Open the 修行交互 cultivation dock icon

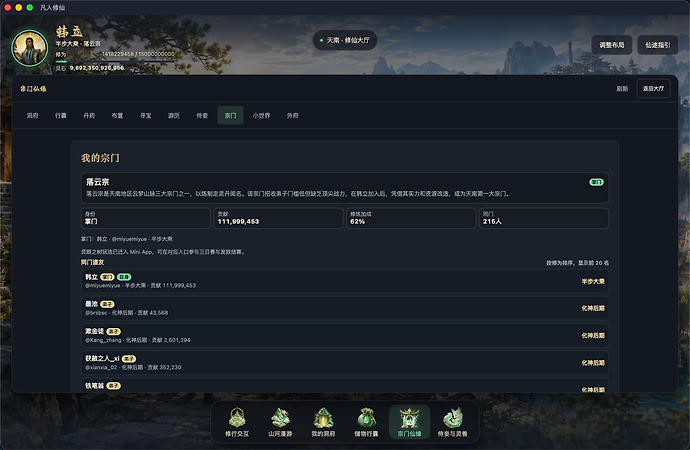[x=237, y=422]
